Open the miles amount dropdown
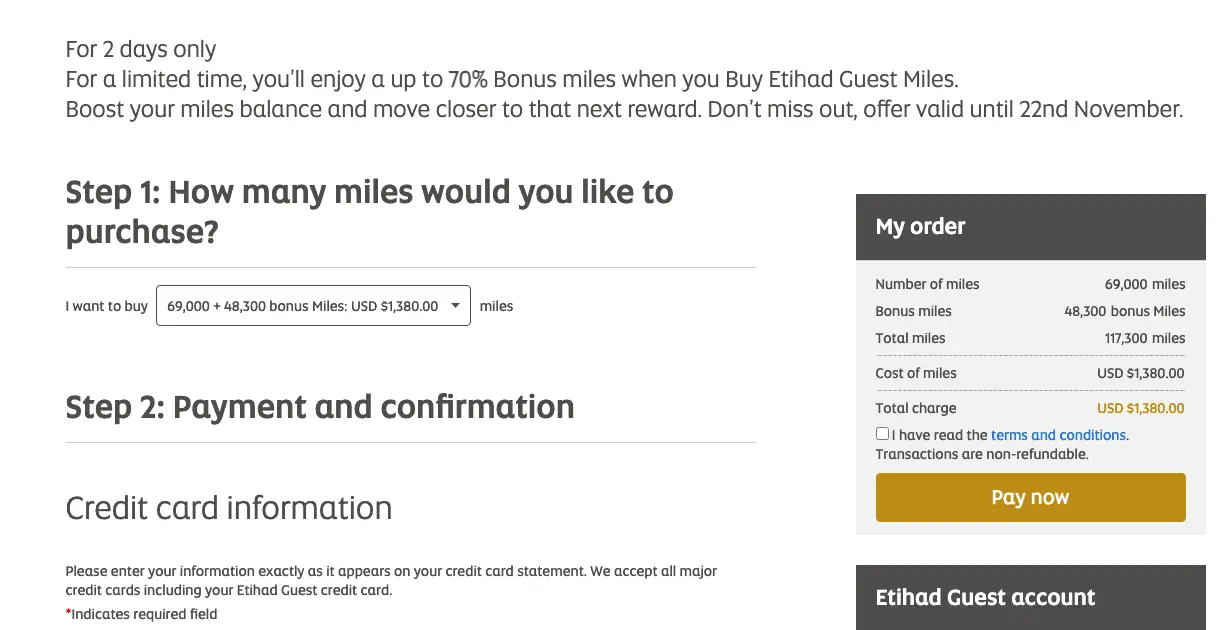Image resolution: width=1226 pixels, height=630 pixels. 302,306
